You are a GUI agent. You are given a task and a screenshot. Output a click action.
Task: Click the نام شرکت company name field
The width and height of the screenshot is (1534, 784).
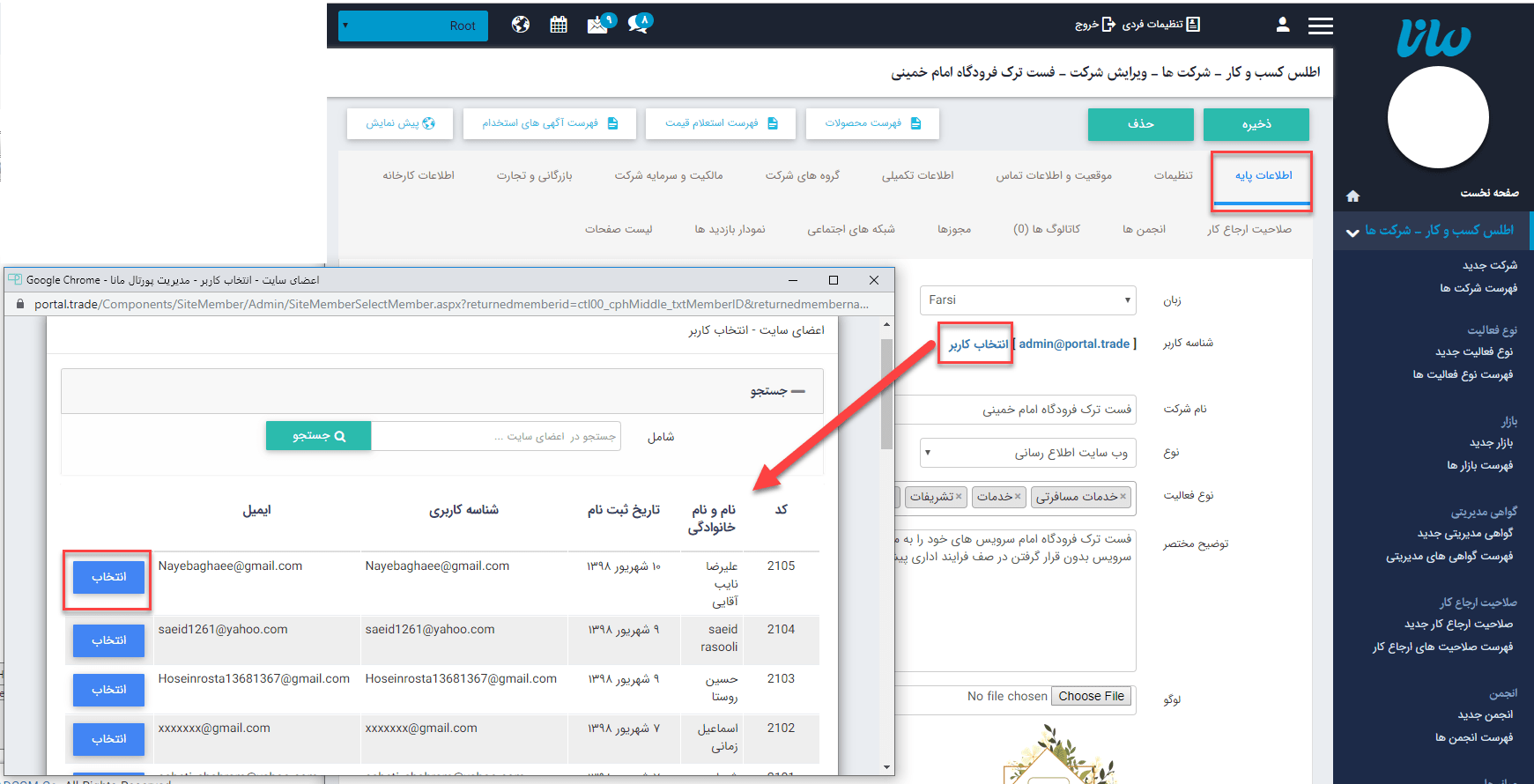pos(1016,410)
